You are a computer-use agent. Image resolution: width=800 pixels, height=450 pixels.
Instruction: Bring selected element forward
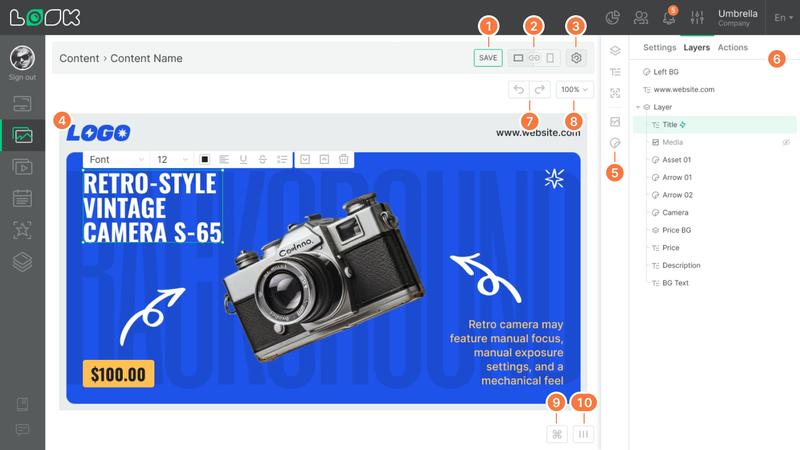coord(324,160)
